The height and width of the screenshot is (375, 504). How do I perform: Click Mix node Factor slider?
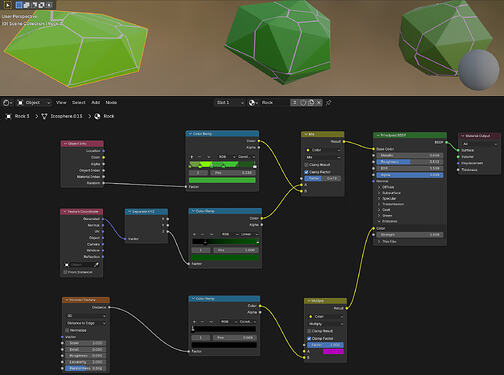point(323,179)
